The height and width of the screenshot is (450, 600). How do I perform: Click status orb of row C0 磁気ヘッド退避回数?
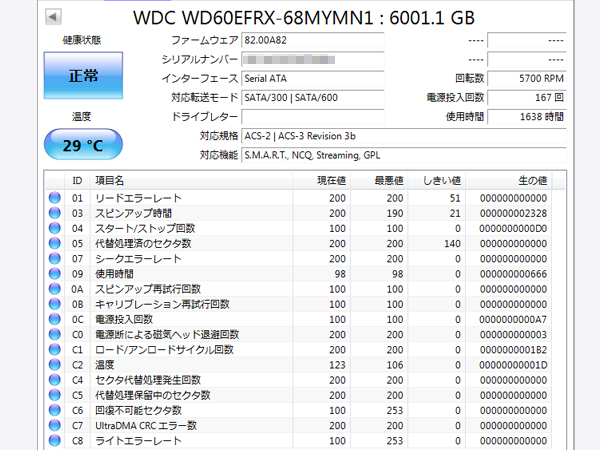coord(55,334)
